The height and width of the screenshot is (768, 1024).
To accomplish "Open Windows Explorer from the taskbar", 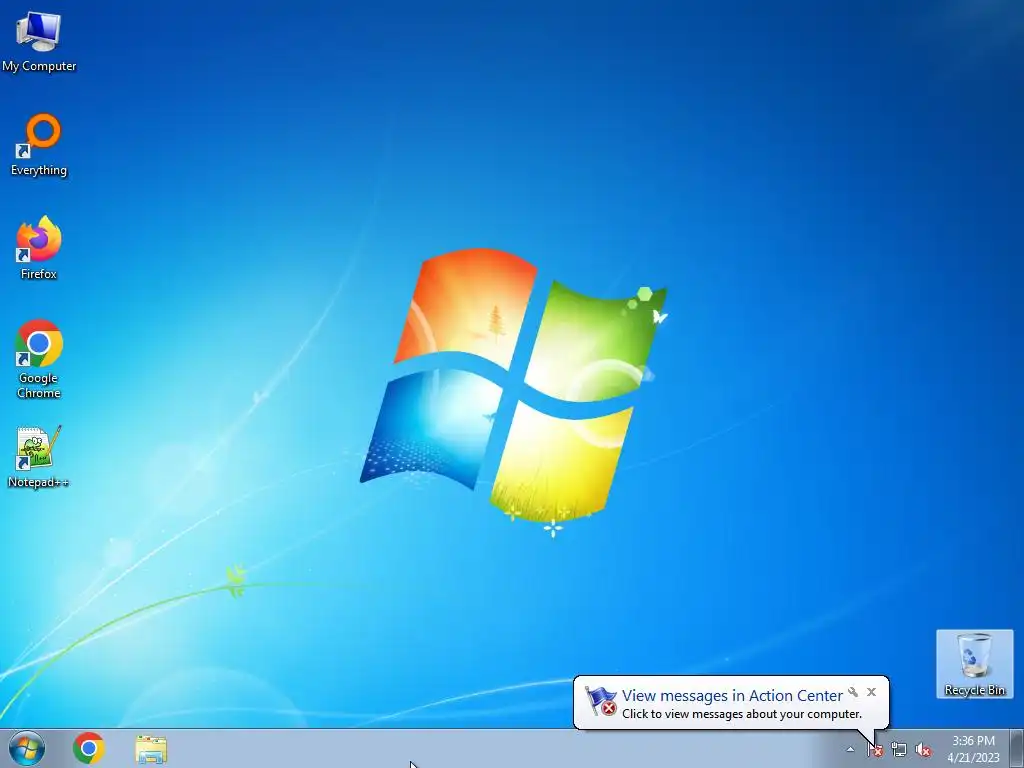I will [x=151, y=749].
